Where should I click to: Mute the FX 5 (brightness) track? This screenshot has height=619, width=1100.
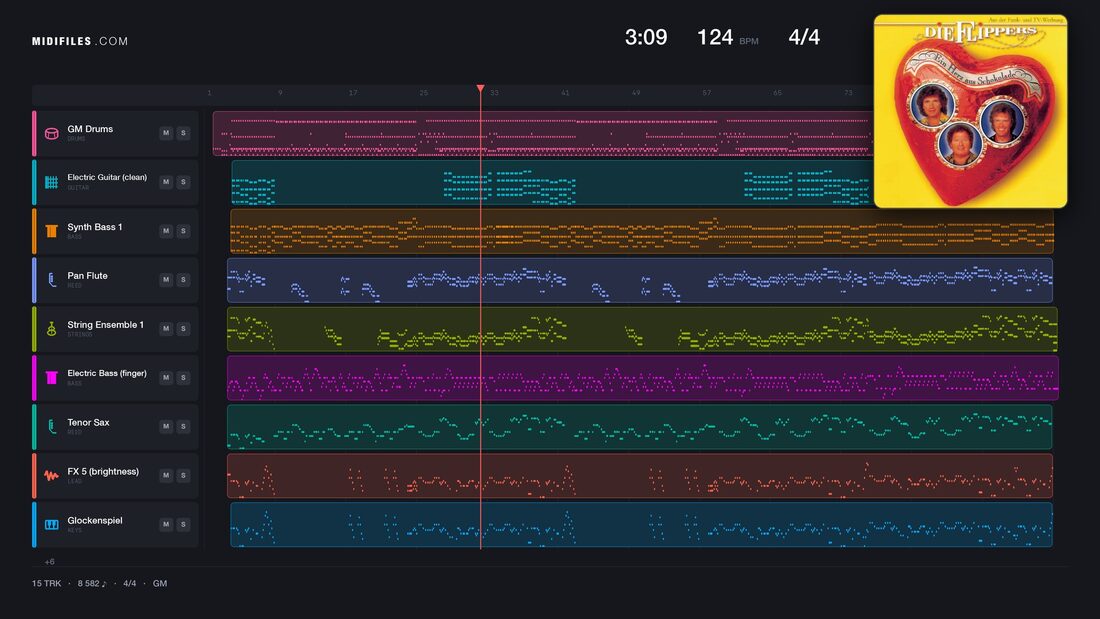pos(166,475)
